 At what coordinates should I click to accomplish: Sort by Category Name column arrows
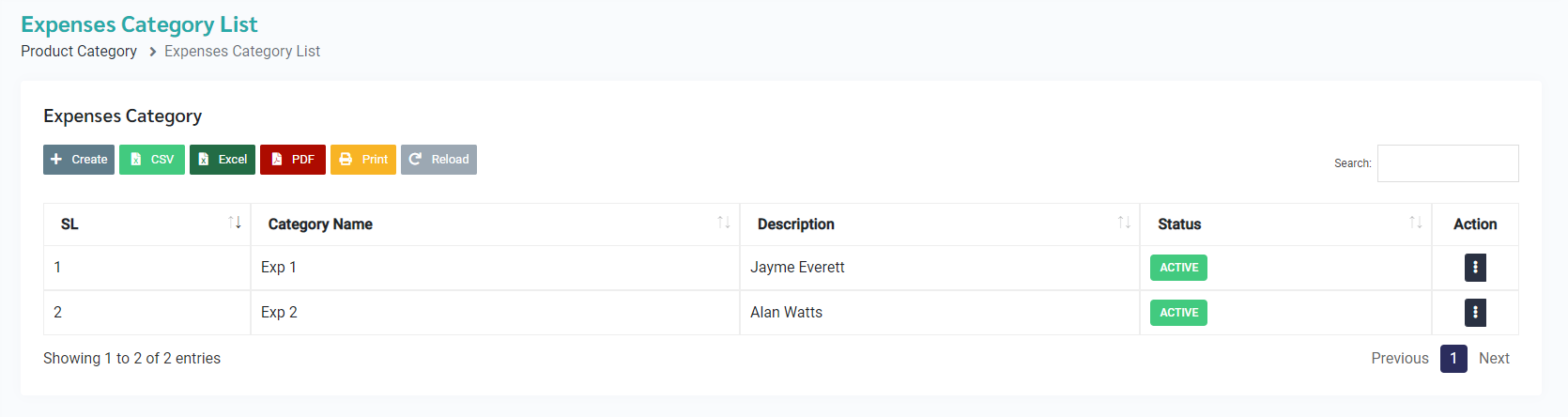point(724,223)
